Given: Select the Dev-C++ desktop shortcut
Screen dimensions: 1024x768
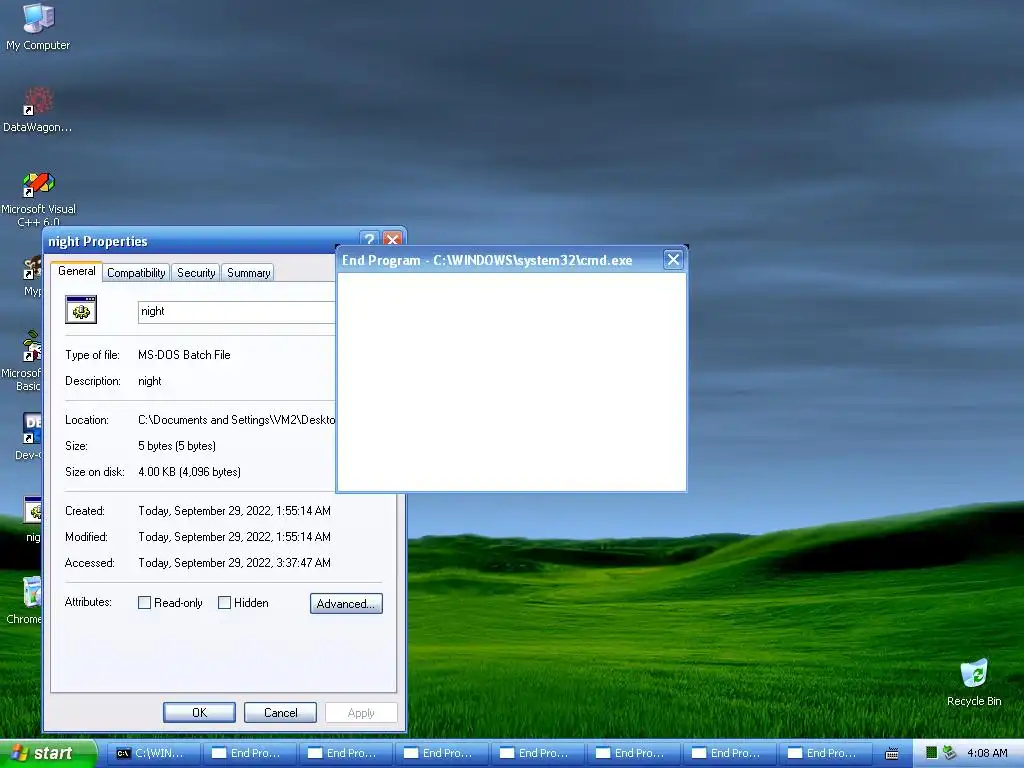Looking at the screenshot, I should click(29, 436).
